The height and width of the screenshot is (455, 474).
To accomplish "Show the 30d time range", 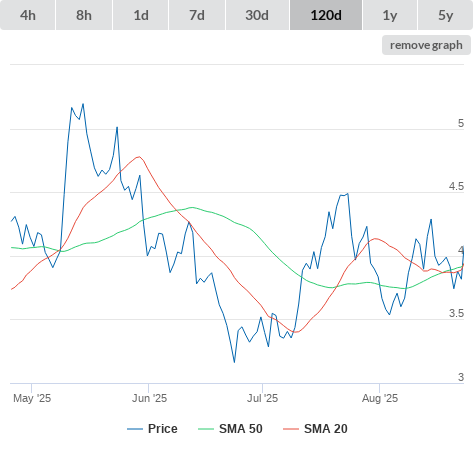I will pos(257,15).
